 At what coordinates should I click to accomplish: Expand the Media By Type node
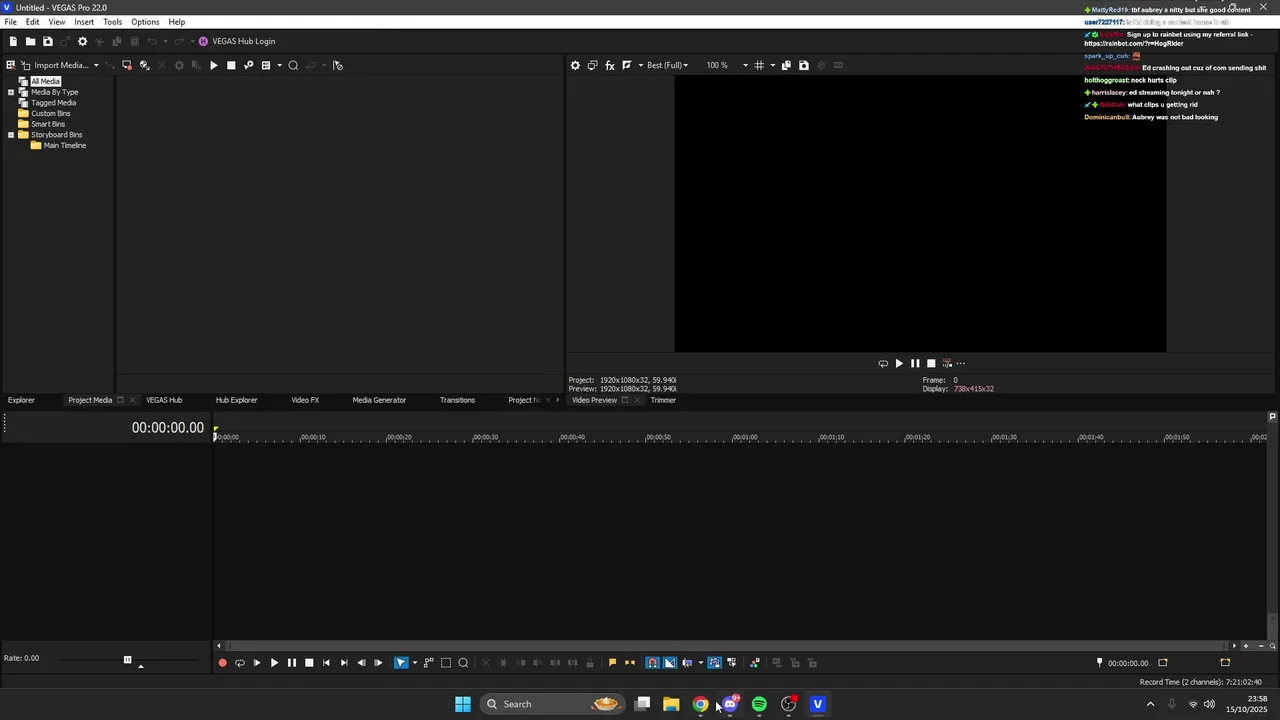point(11,92)
